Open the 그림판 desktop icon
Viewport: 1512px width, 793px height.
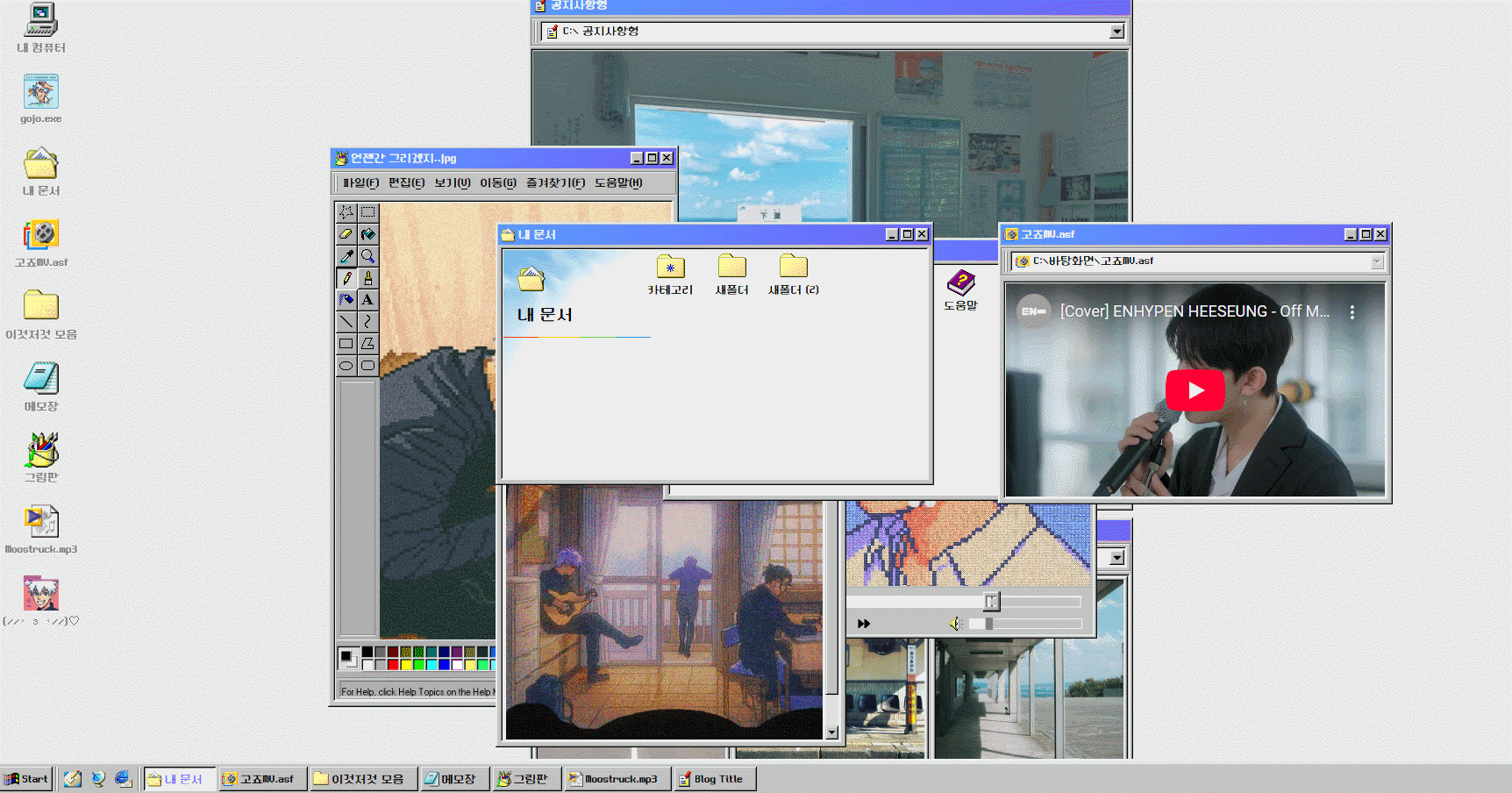tap(41, 458)
